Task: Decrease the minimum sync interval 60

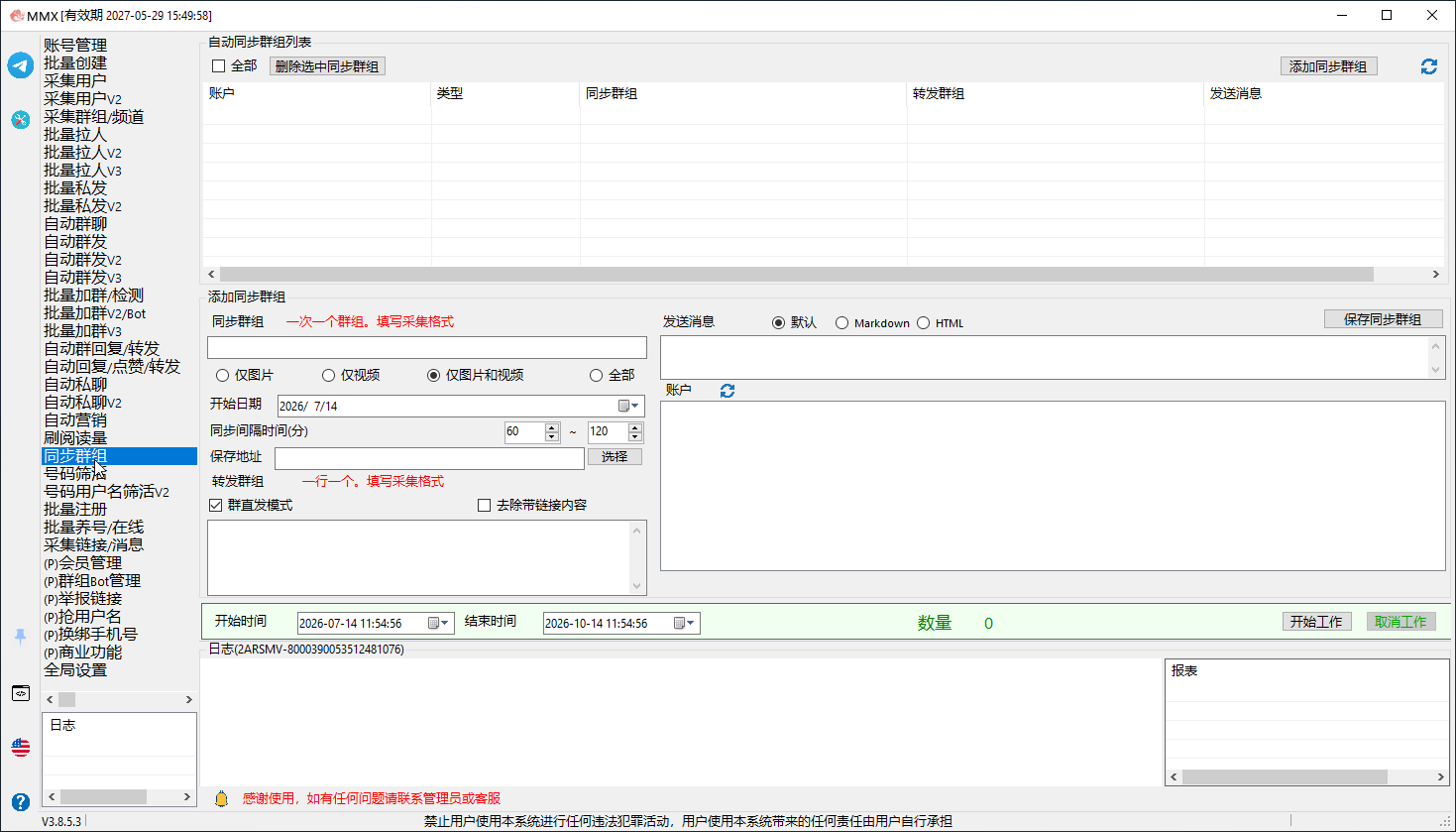Action: [552, 437]
